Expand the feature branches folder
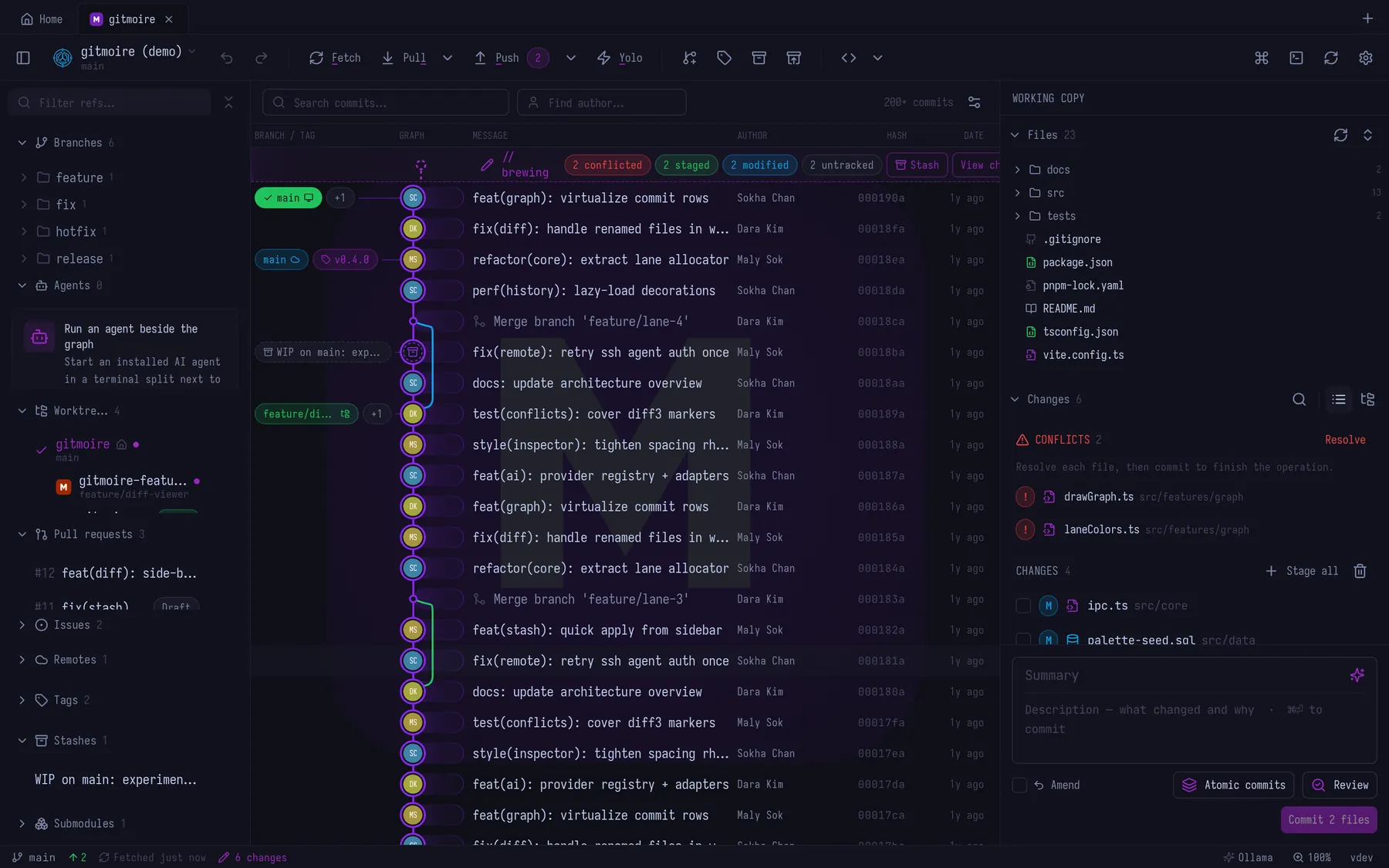 24,177
